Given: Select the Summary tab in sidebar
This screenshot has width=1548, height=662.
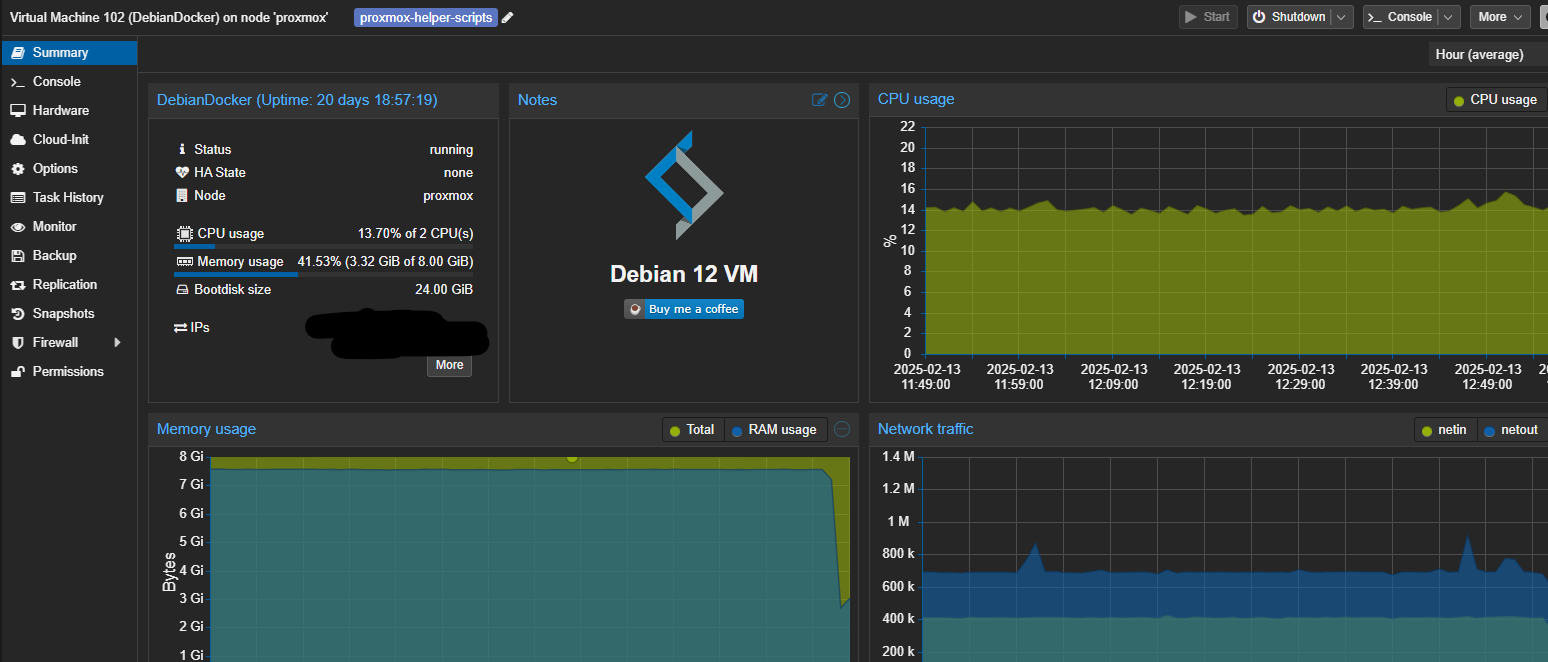Looking at the screenshot, I should 69,53.
